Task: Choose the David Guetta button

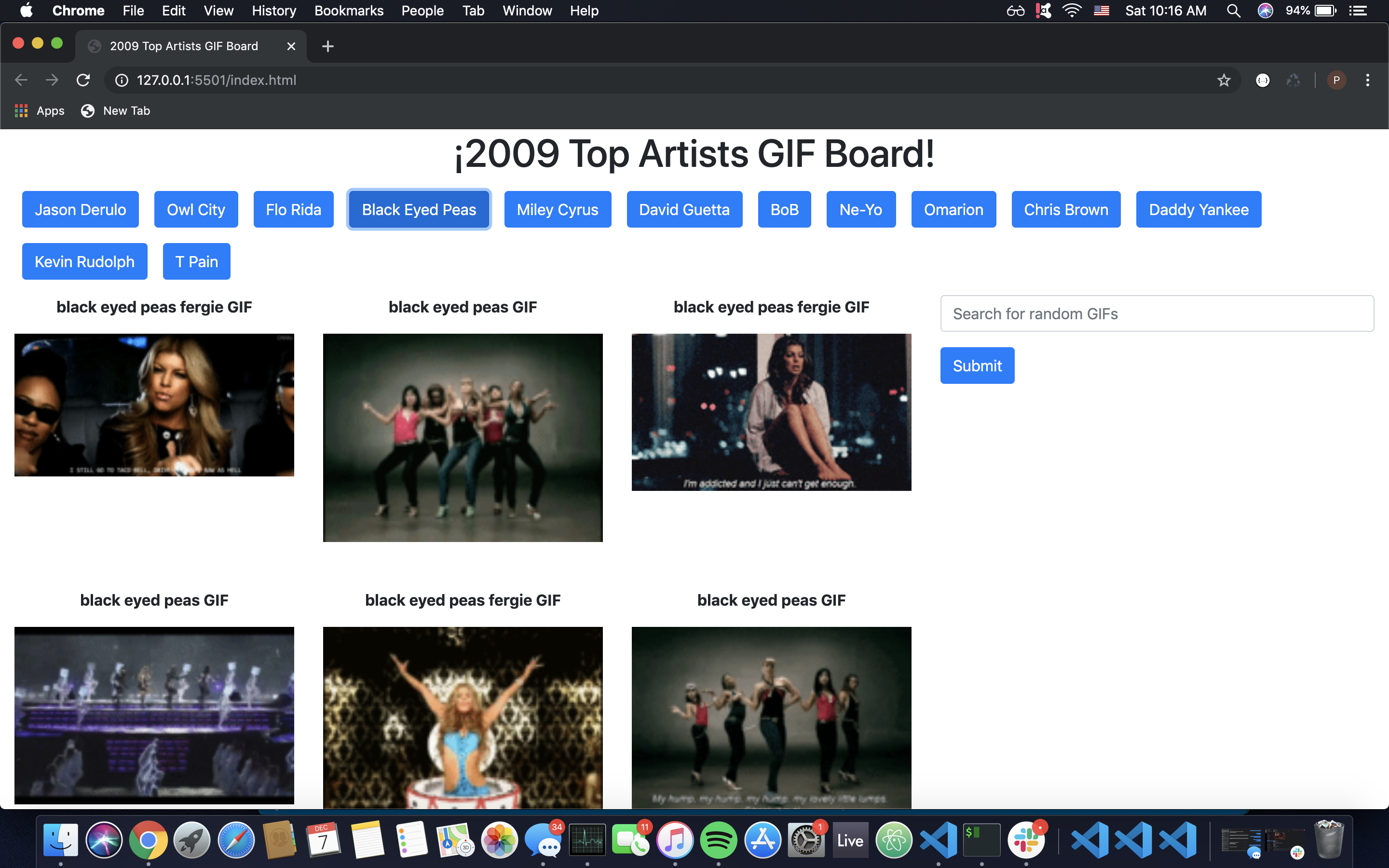Action: click(684, 210)
